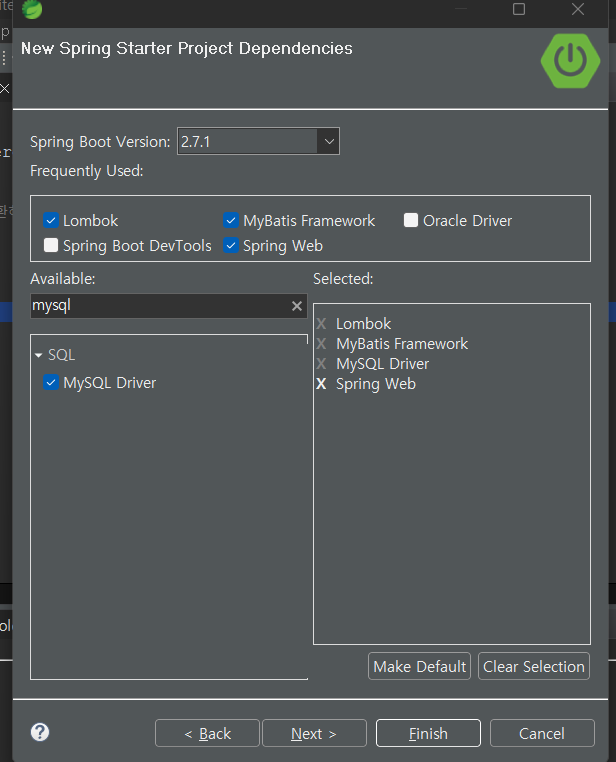The image size is (616, 762).
Task: Uncheck the MyBatis Framework checkbox
Action: coord(231,220)
